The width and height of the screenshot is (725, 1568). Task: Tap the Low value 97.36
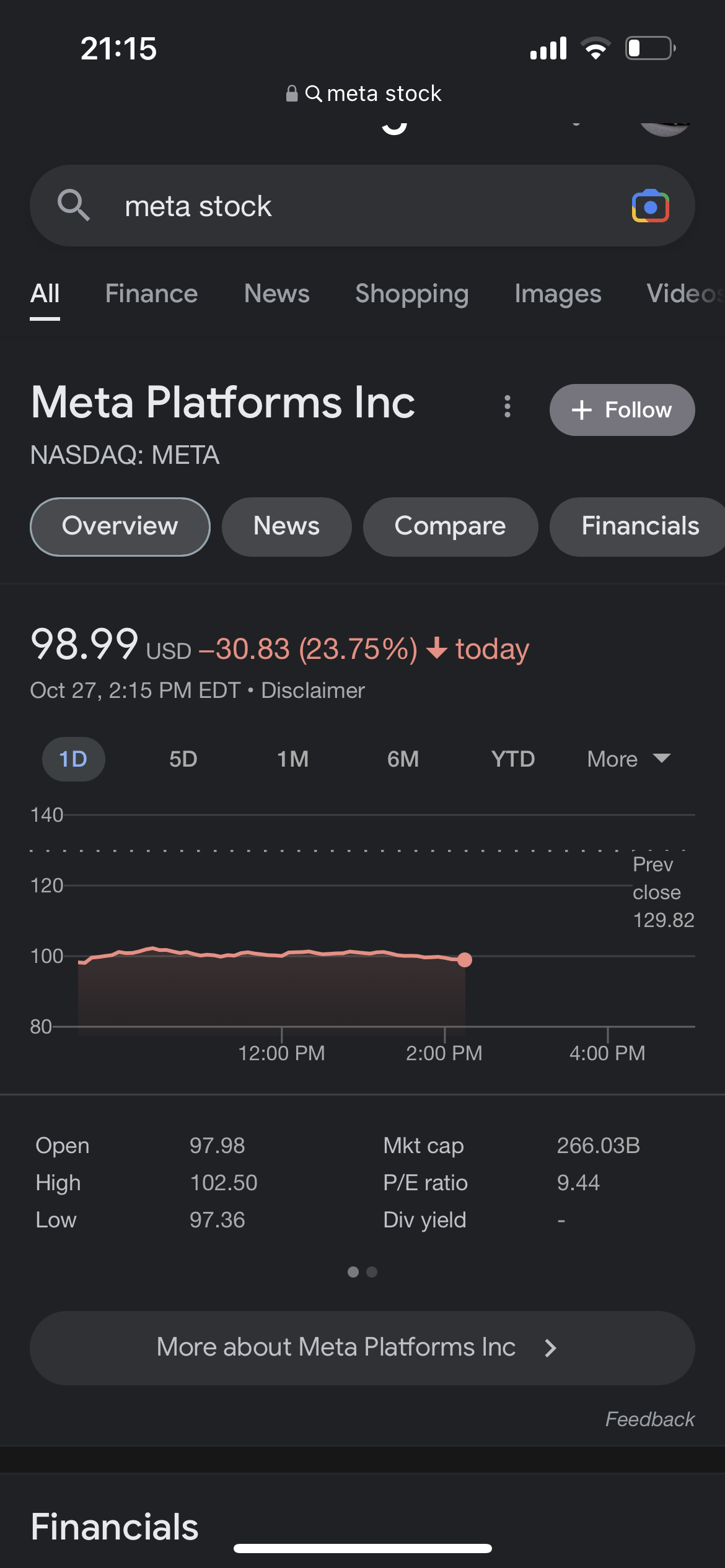pyautogui.click(x=217, y=1220)
